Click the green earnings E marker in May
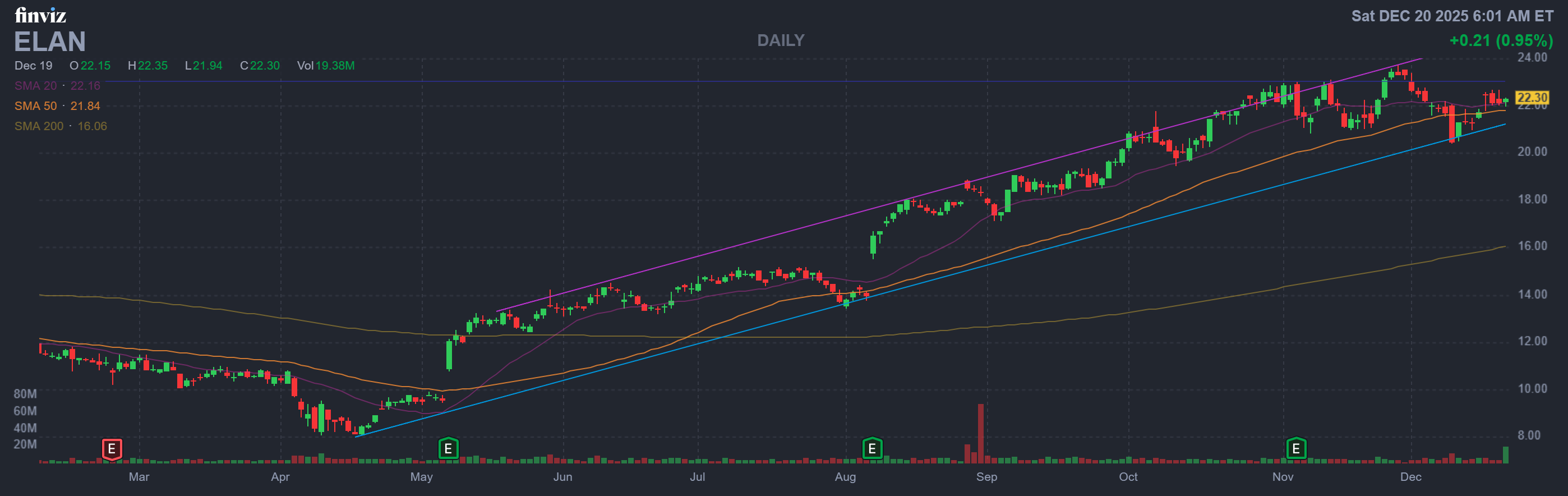Image resolution: width=1568 pixels, height=496 pixels. click(x=448, y=449)
